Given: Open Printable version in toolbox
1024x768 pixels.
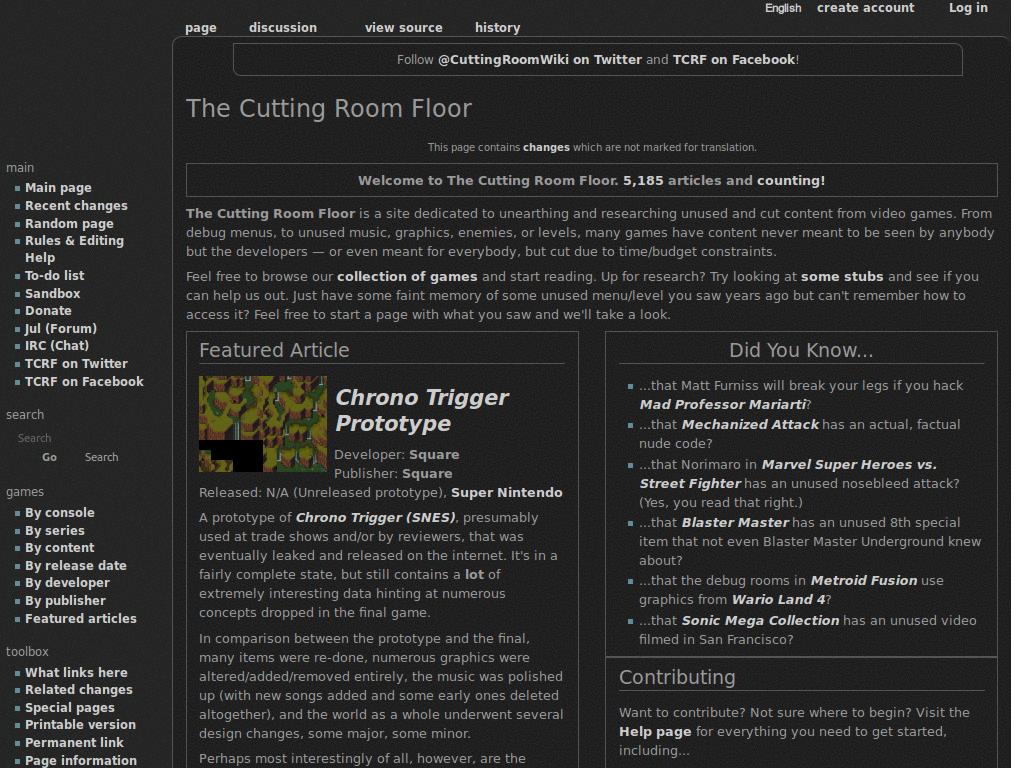Looking at the screenshot, I should tap(80, 725).
